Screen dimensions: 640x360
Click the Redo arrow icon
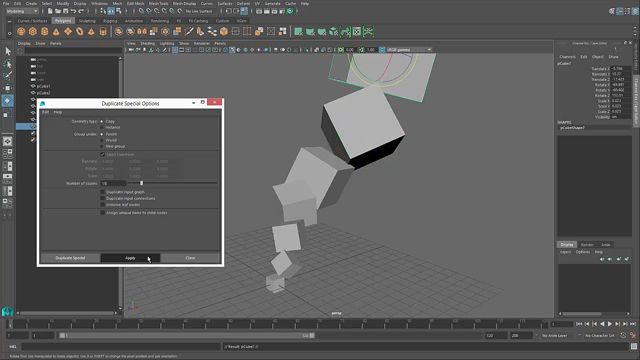[x=81, y=11]
